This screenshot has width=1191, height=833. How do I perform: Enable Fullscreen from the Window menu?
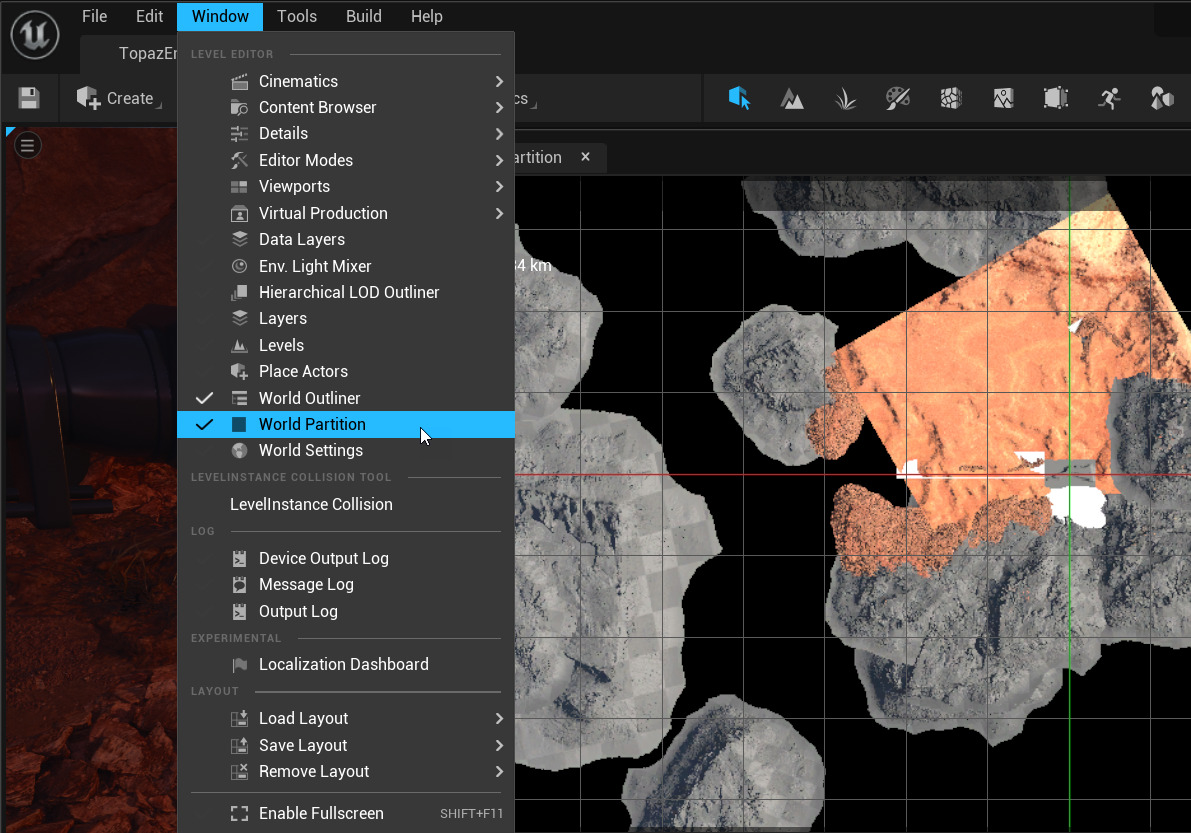321,813
